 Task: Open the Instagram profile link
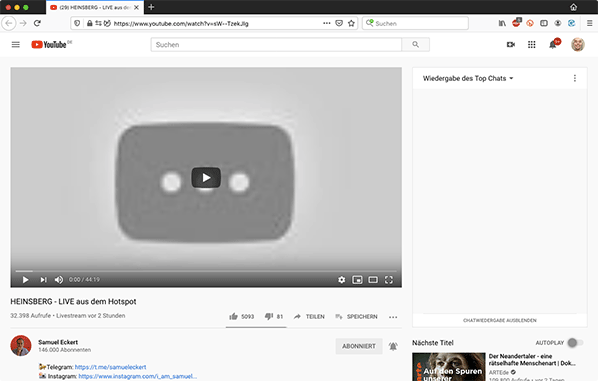click(x=138, y=376)
